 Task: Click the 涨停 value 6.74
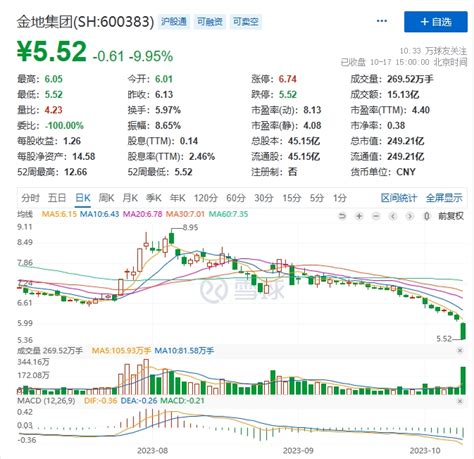(x=287, y=79)
